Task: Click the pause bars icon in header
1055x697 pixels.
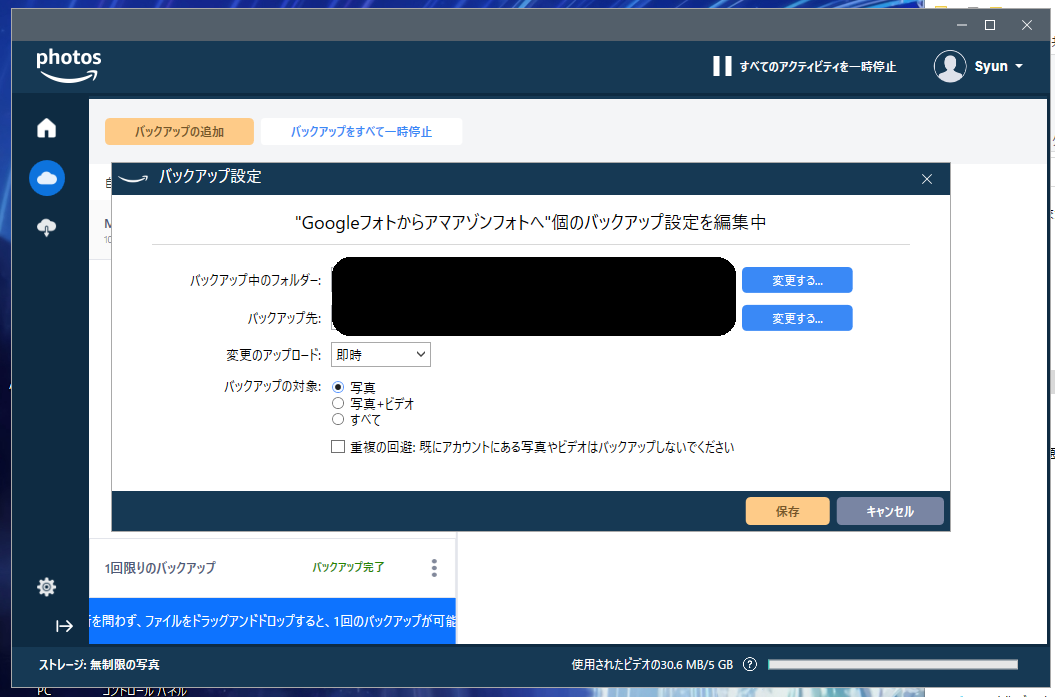Action: pyautogui.click(x=722, y=66)
